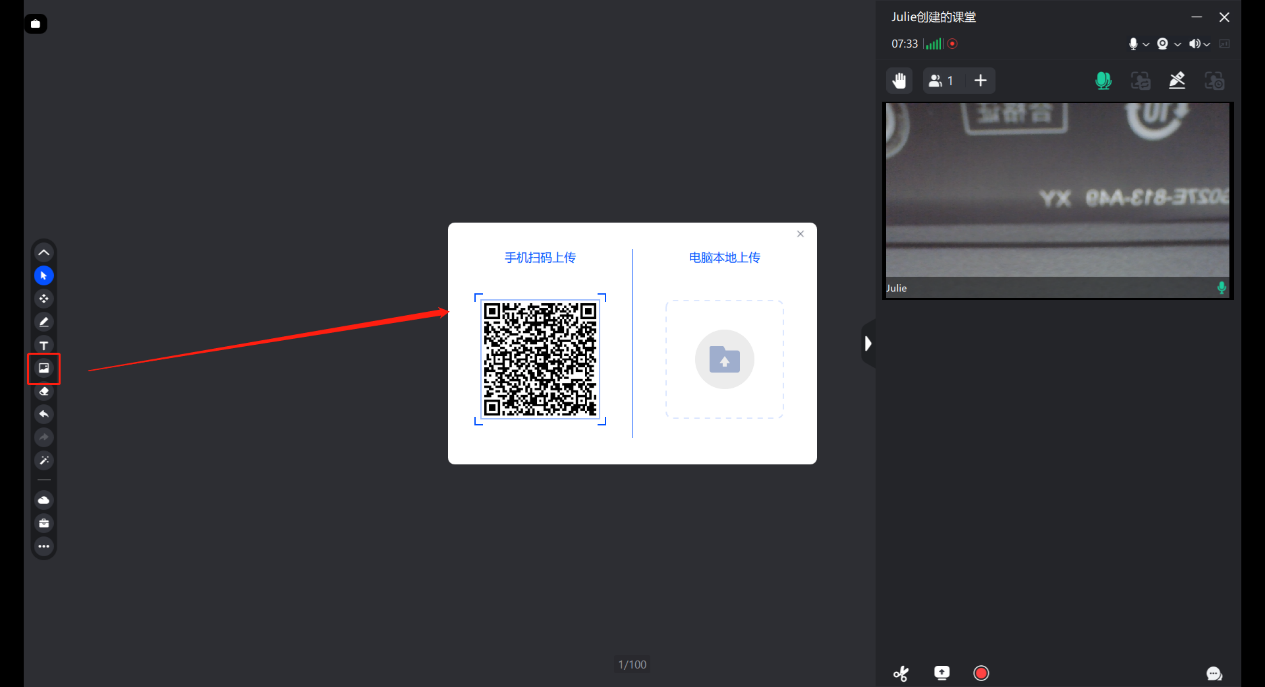Click the greyed-out redo arrow
1265x687 pixels.
point(44,437)
